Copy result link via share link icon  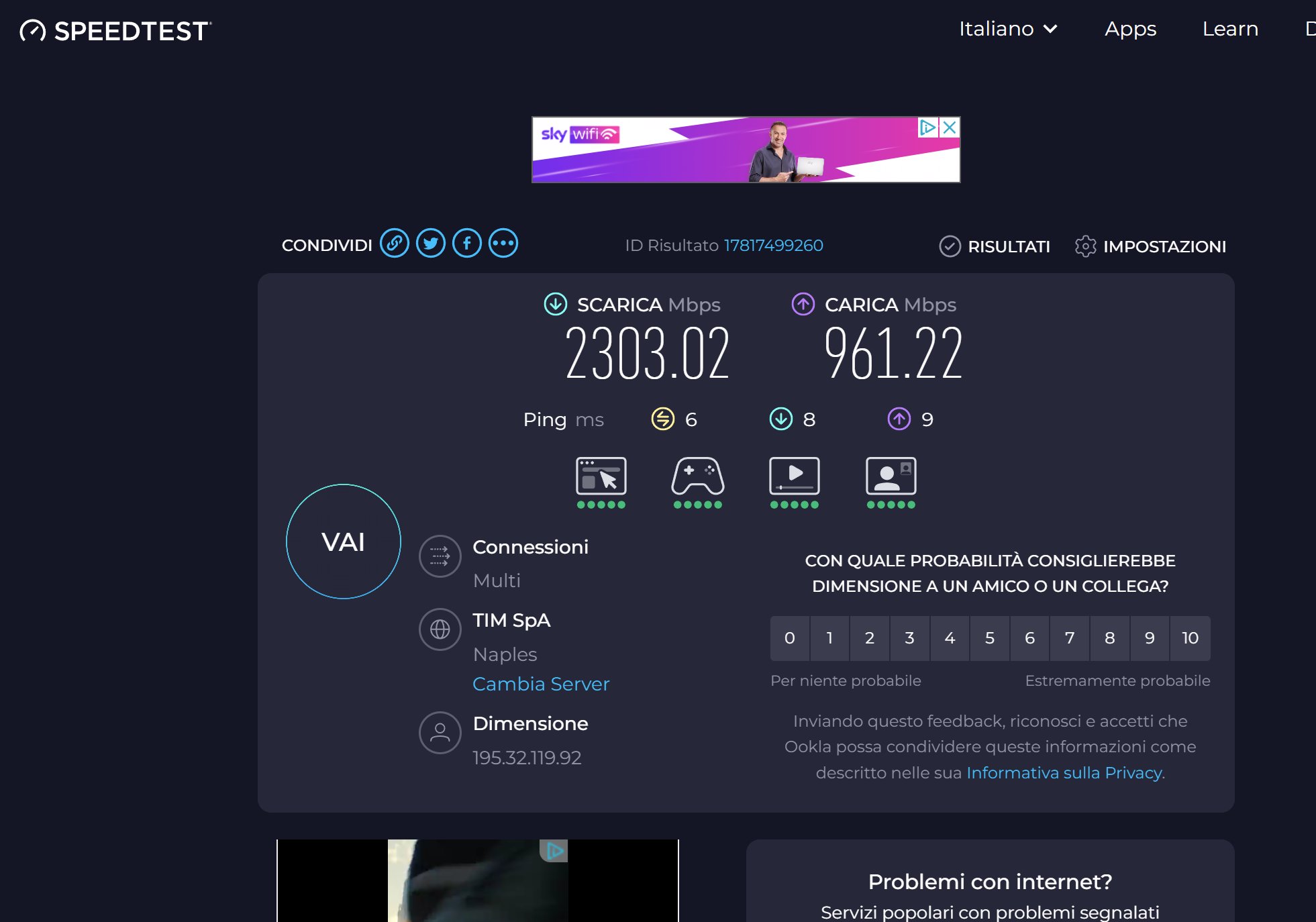(395, 244)
